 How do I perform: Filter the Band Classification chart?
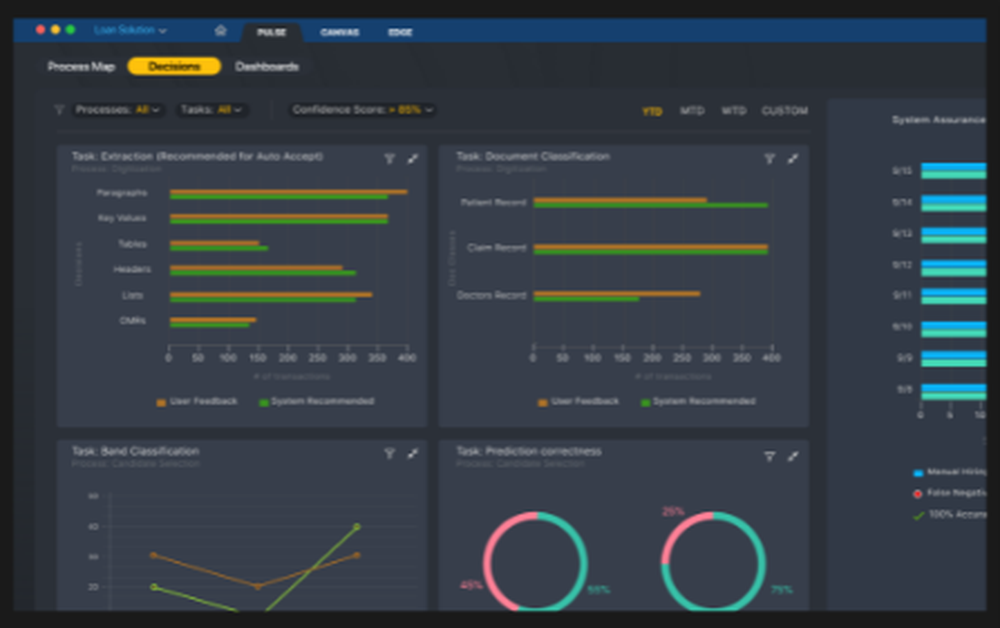tap(390, 453)
